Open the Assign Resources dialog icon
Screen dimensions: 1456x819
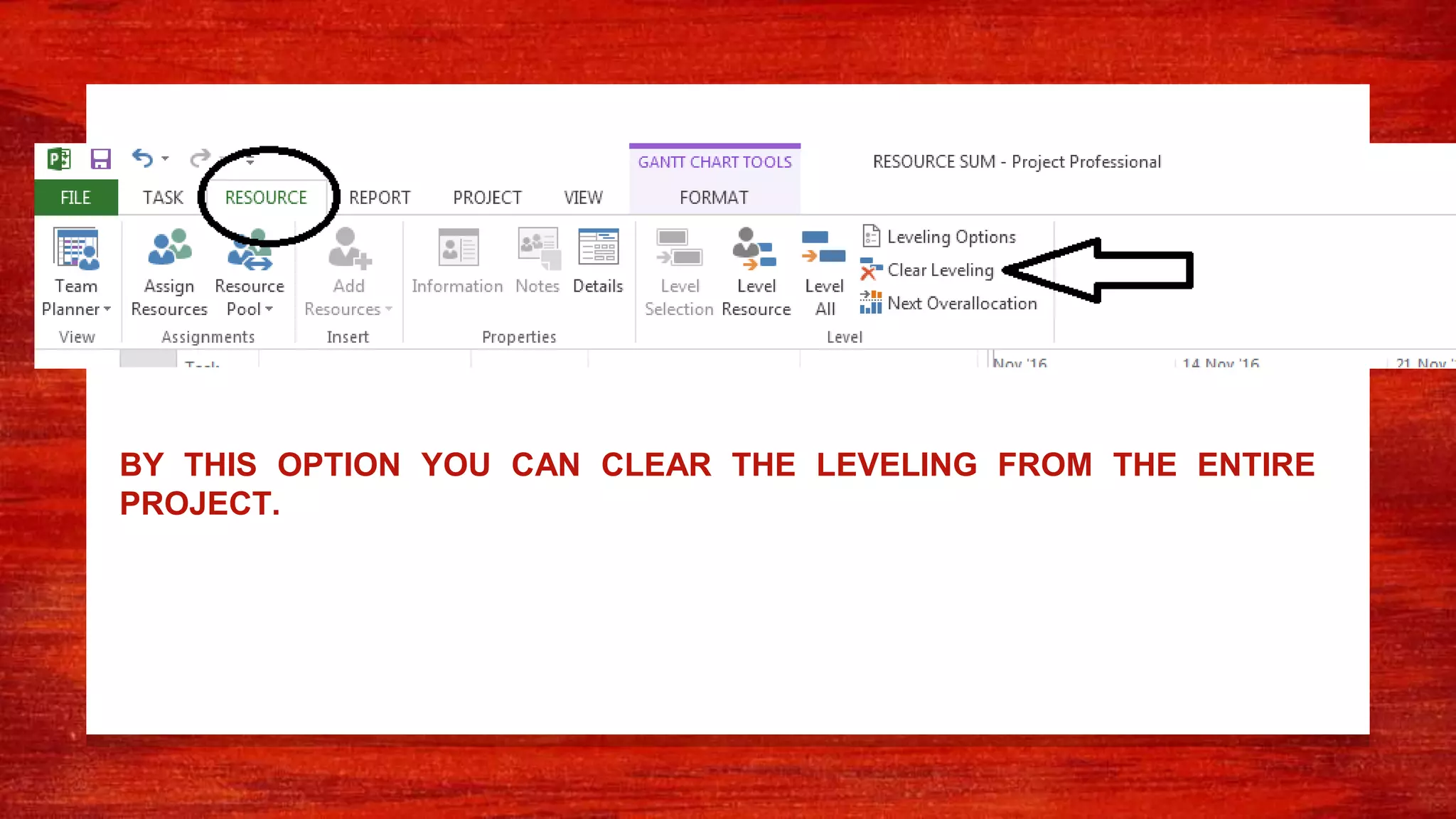click(x=170, y=247)
